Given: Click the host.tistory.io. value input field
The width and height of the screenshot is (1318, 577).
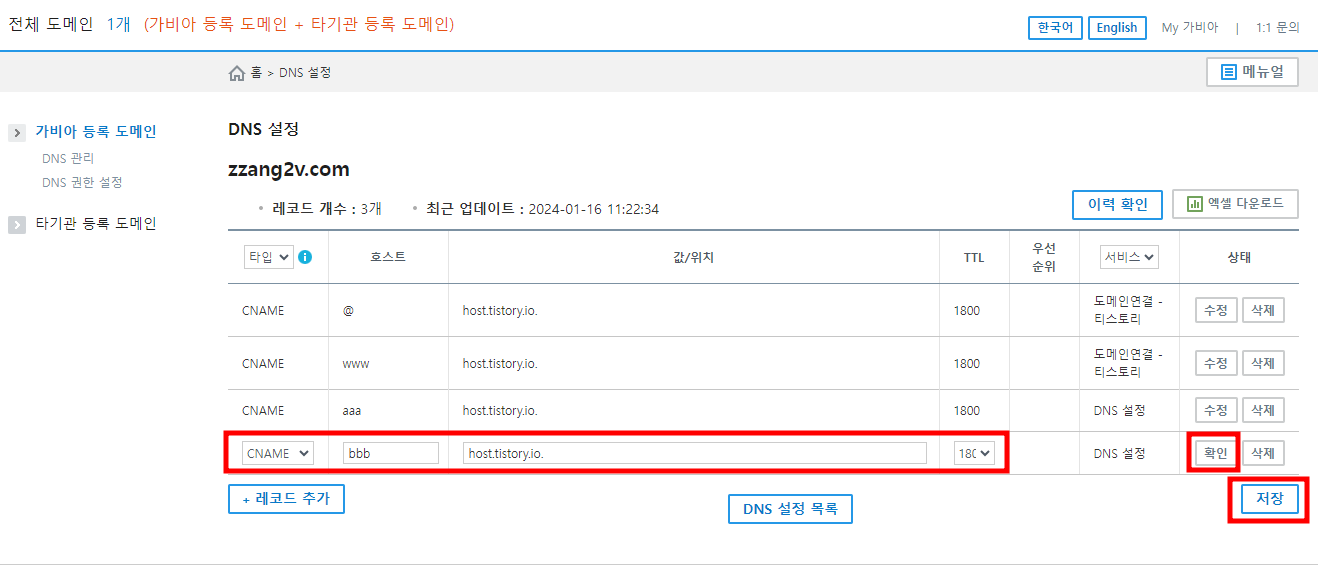Looking at the screenshot, I should click(x=695, y=453).
